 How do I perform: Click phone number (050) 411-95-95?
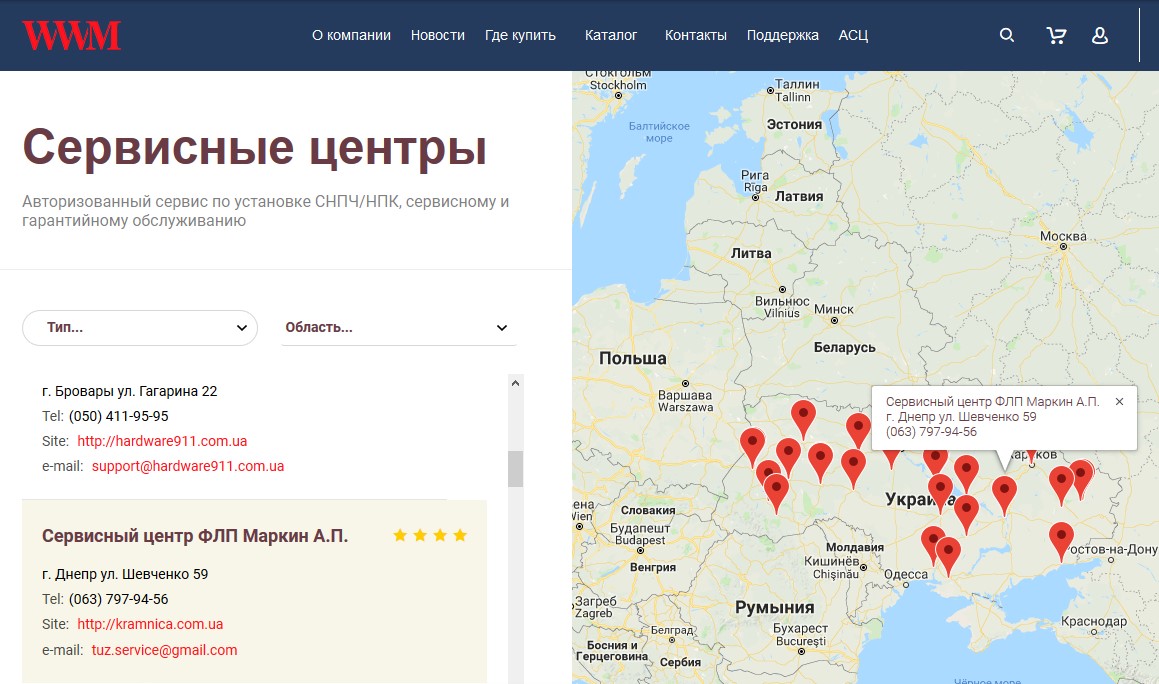(x=118, y=416)
